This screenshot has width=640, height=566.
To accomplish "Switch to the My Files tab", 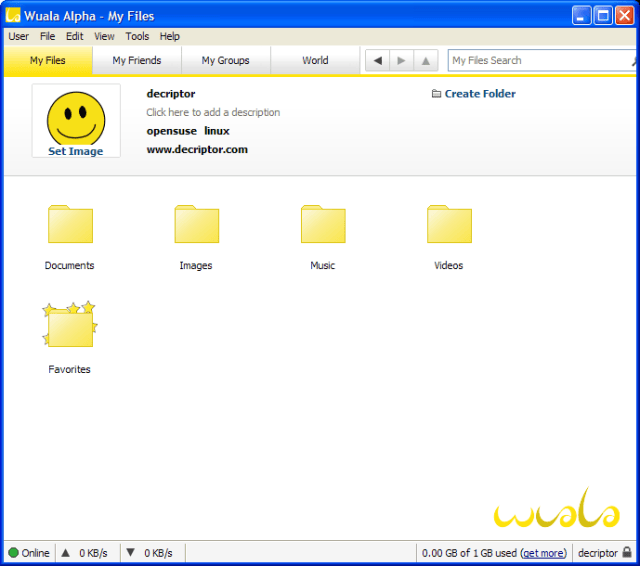I will 48,60.
